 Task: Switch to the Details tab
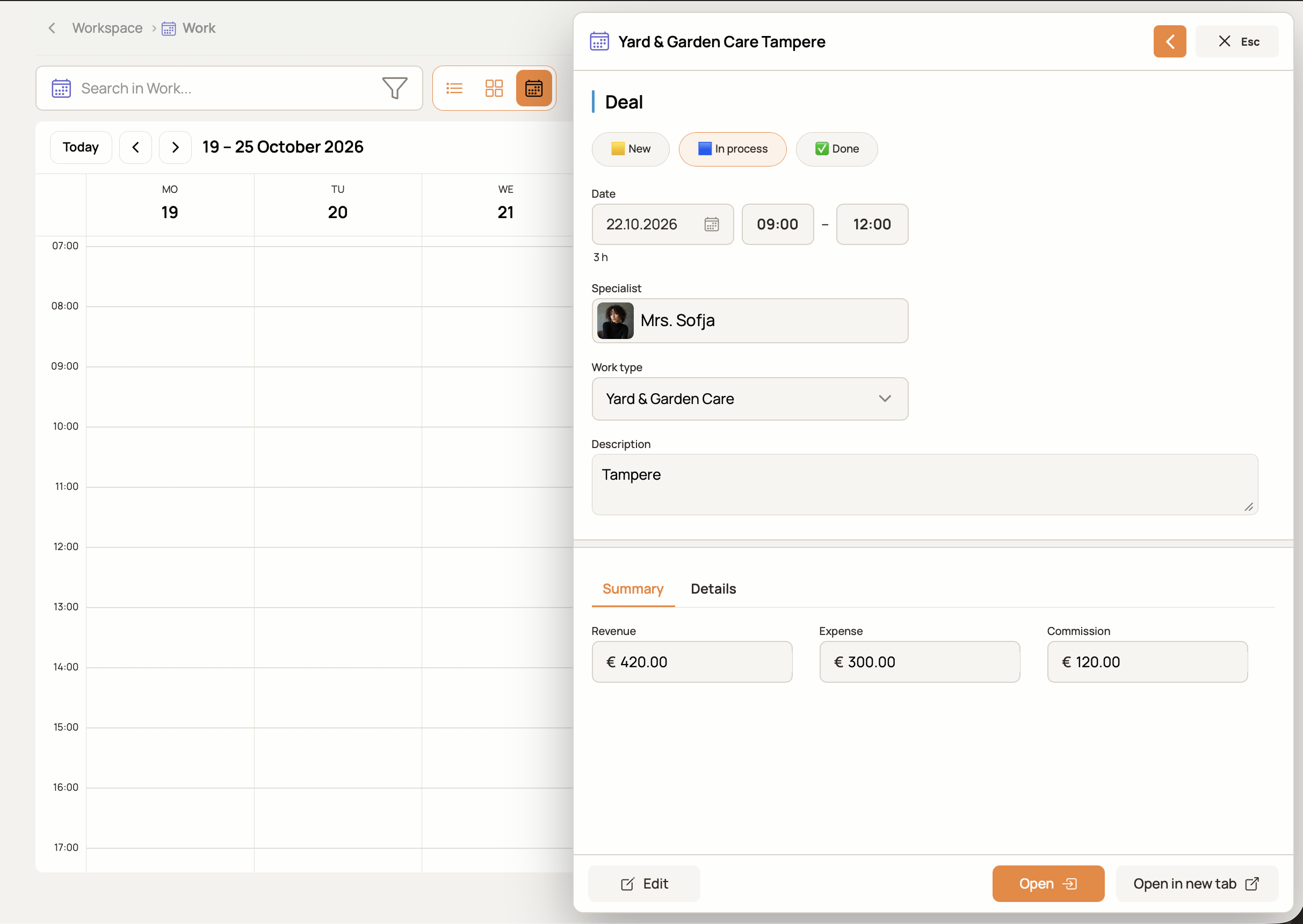(713, 589)
